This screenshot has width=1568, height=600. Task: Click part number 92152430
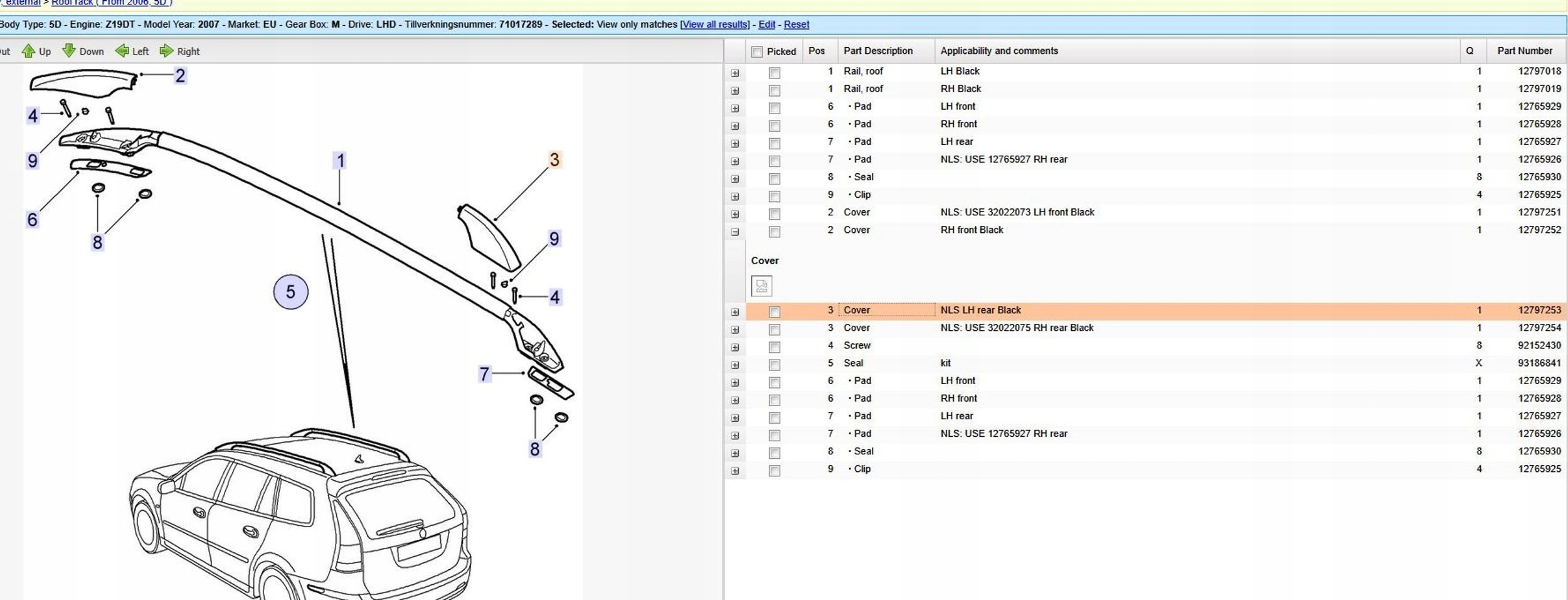(x=1539, y=346)
